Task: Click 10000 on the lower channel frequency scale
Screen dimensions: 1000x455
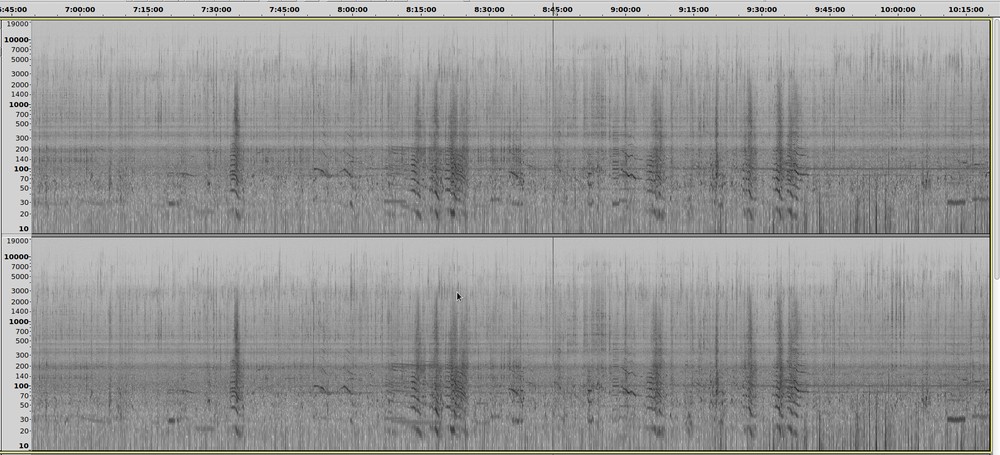Action: tap(17, 257)
